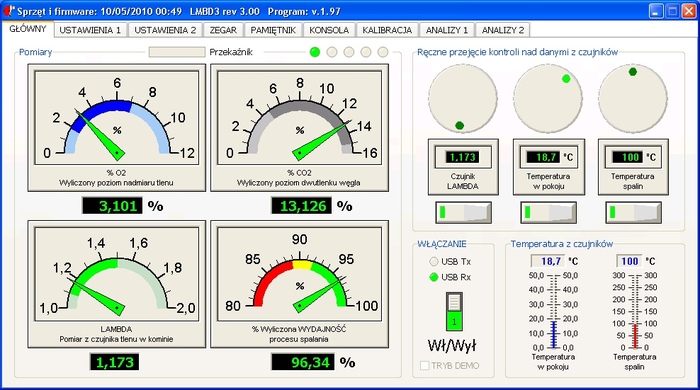Click the 18,7 field above the room thermometer

coord(548,261)
